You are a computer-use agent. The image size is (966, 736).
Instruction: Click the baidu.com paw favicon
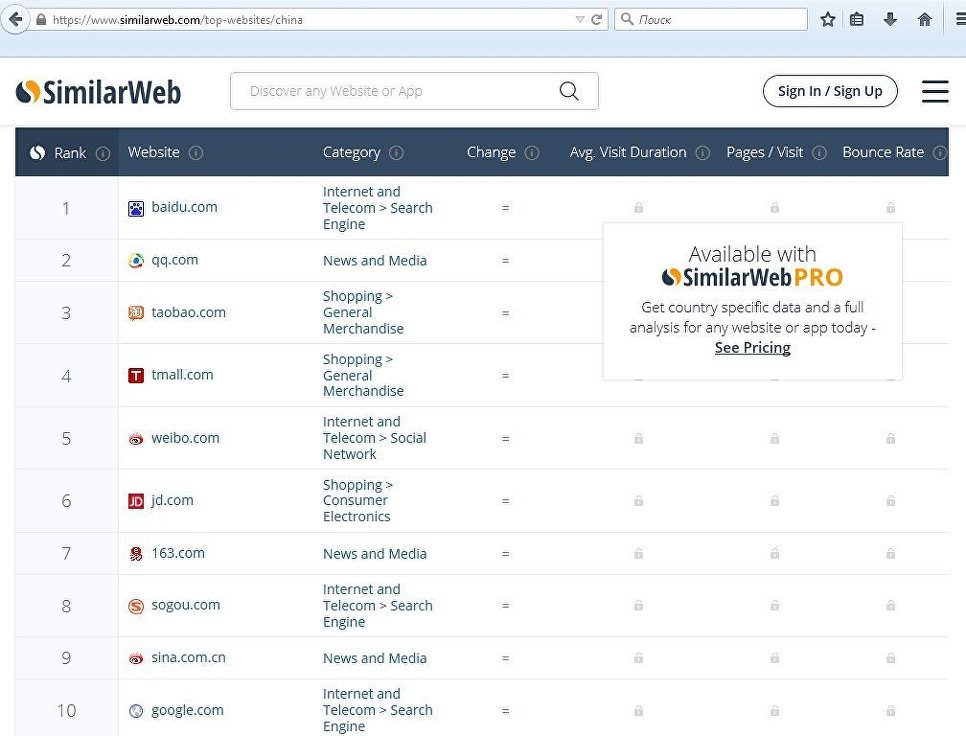point(136,208)
